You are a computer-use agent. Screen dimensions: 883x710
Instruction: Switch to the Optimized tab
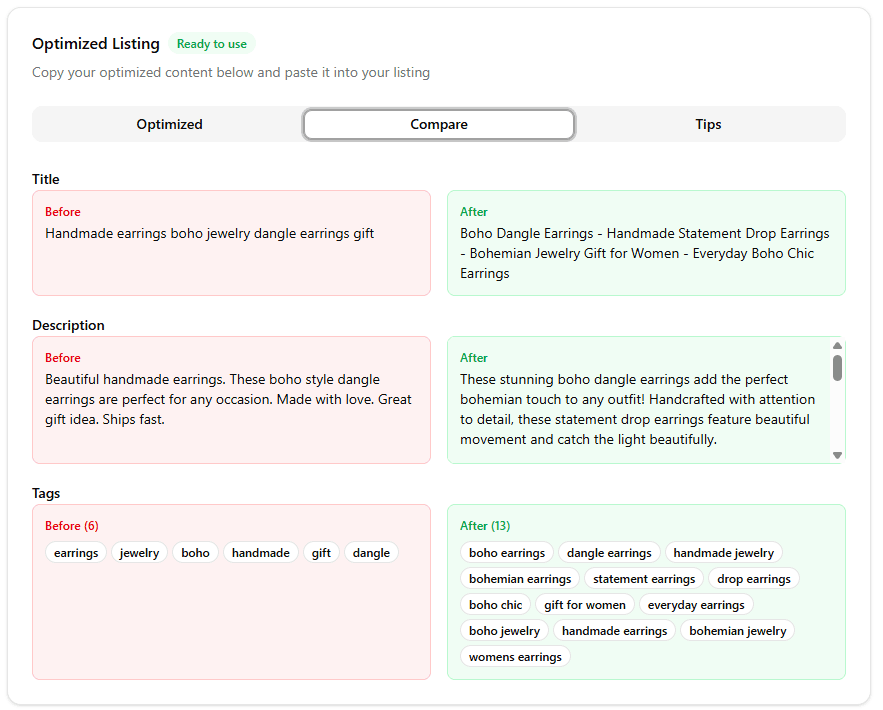[x=169, y=124]
